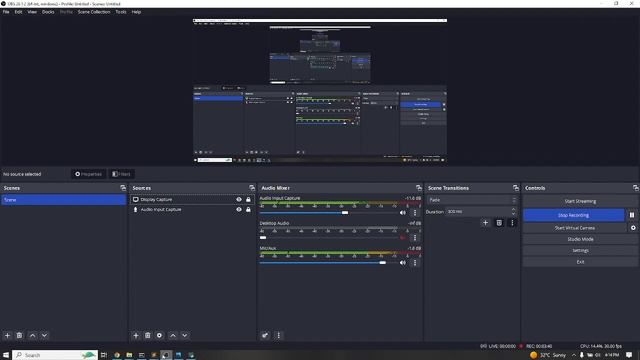
Task: Click the Exit button
Action: coord(580,262)
